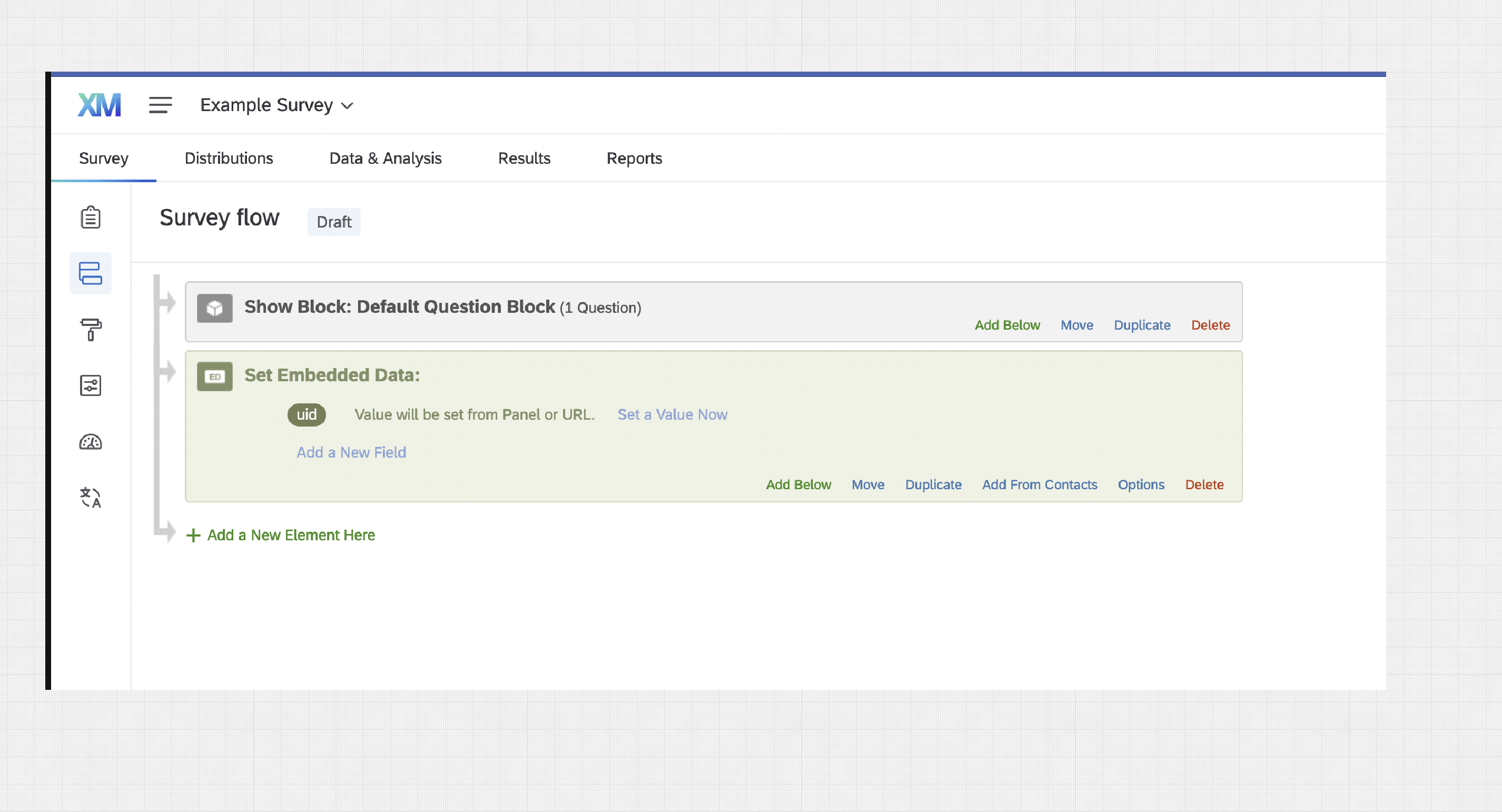The height and width of the screenshot is (812, 1502).
Task: Click the XM logo icon
Action: (100, 105)
